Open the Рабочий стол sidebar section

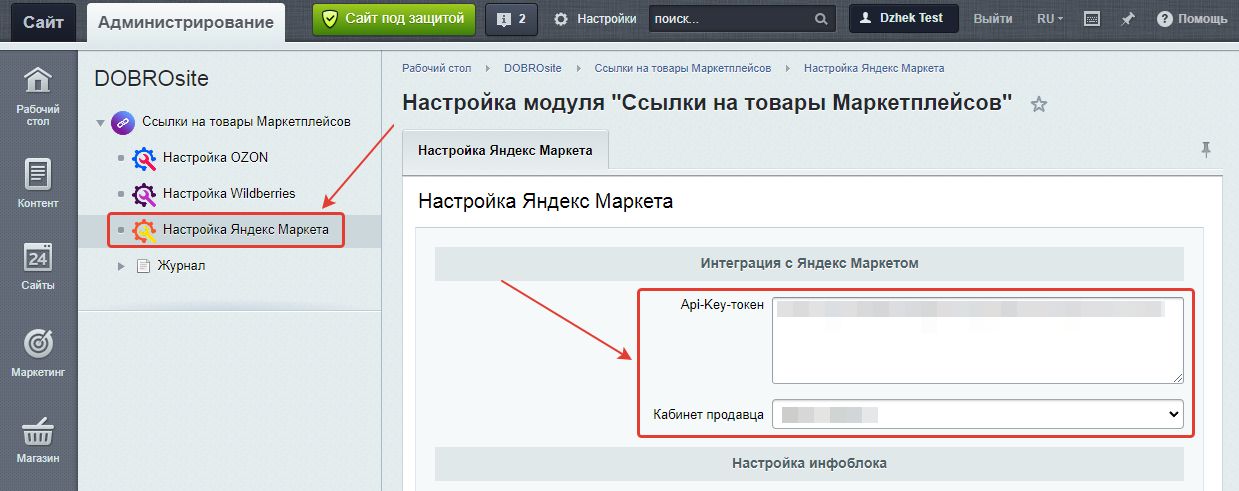pos(38,96)
